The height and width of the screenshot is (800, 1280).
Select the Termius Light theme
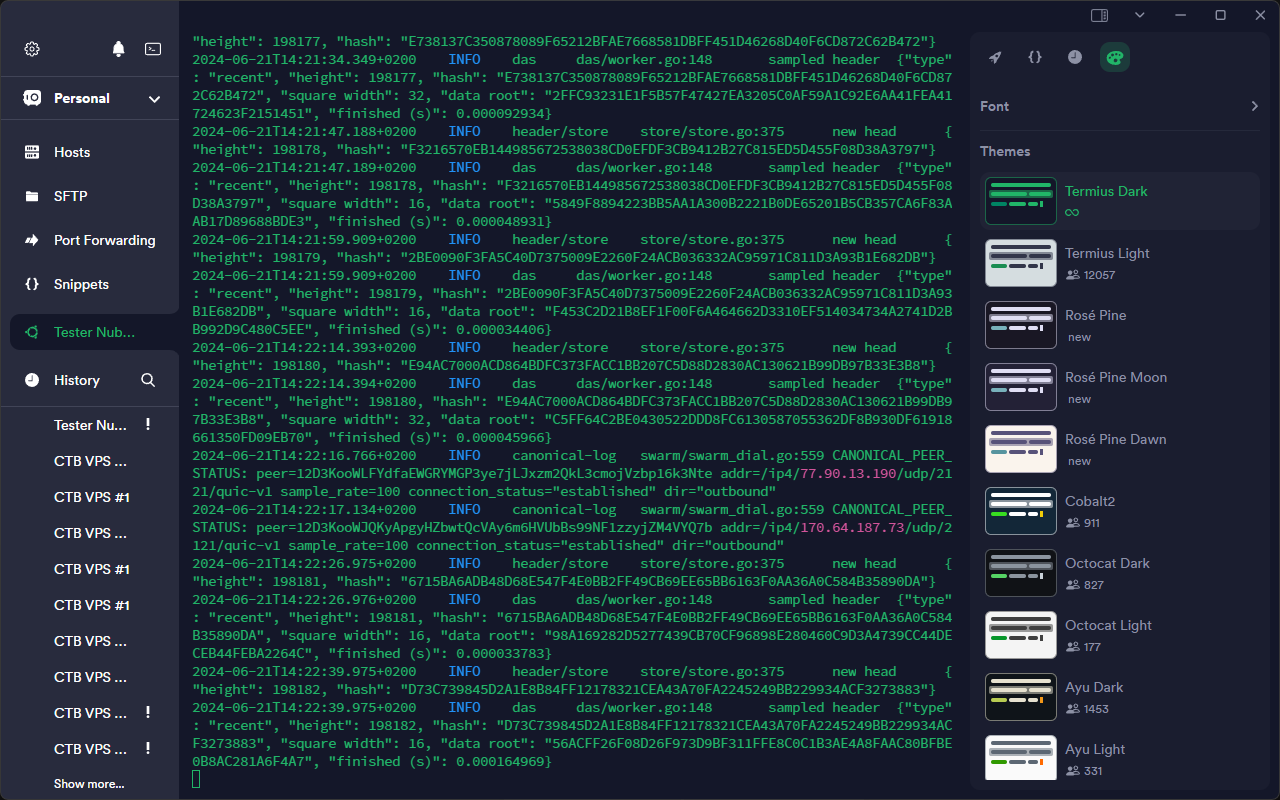(1107, 254)
